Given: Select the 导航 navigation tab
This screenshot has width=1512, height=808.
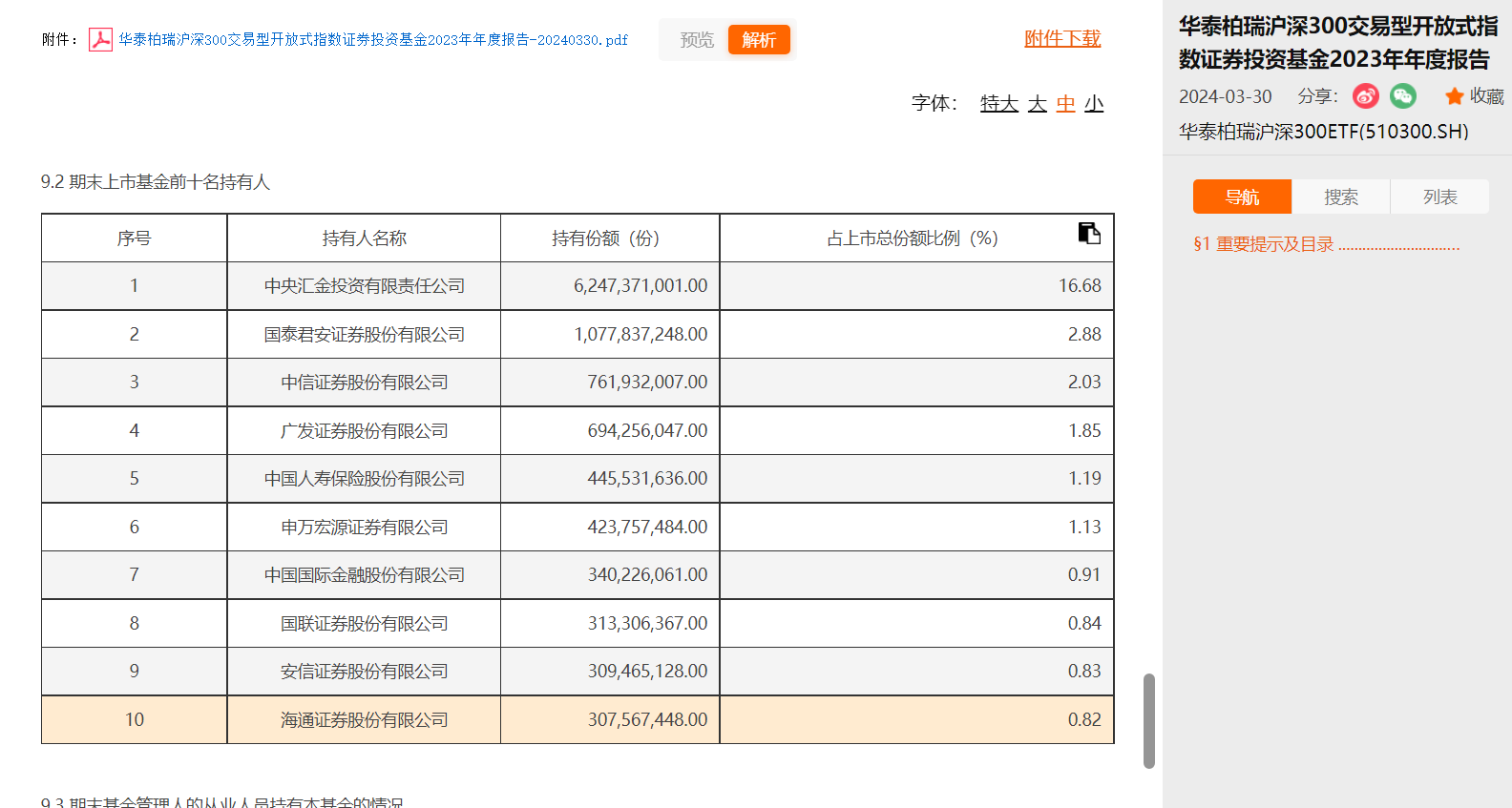Looking at the screenshot, I should pos(1242,197).
